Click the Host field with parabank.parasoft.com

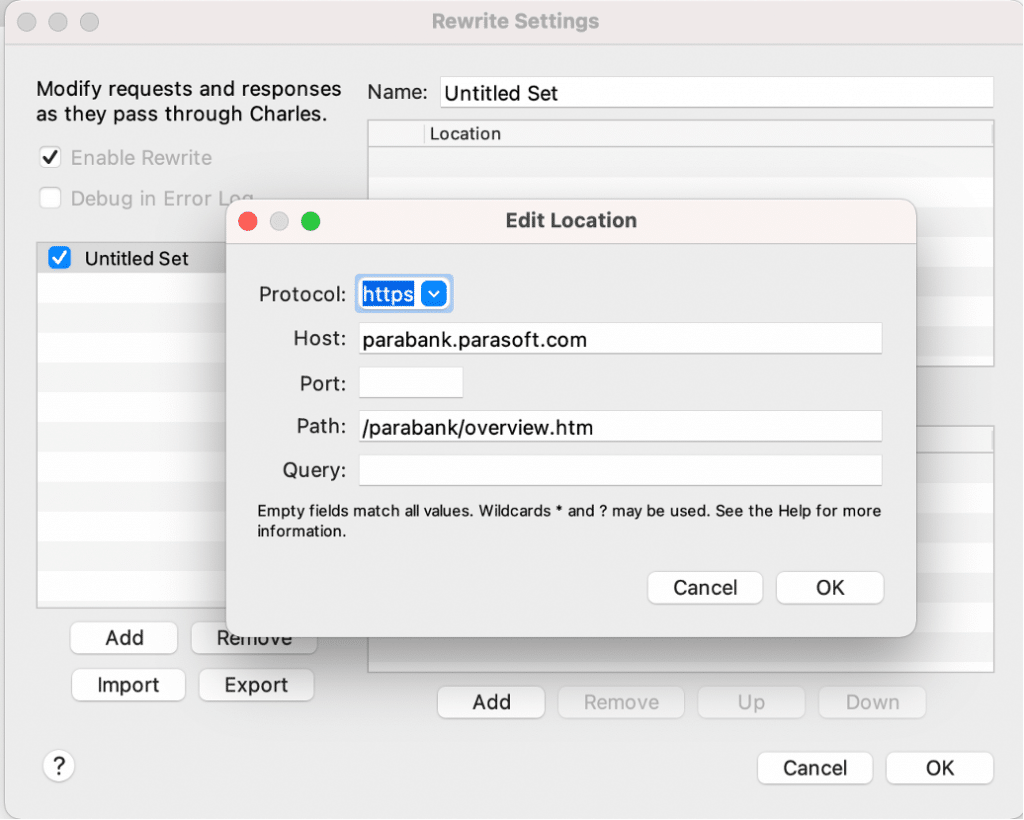(620, 339)
